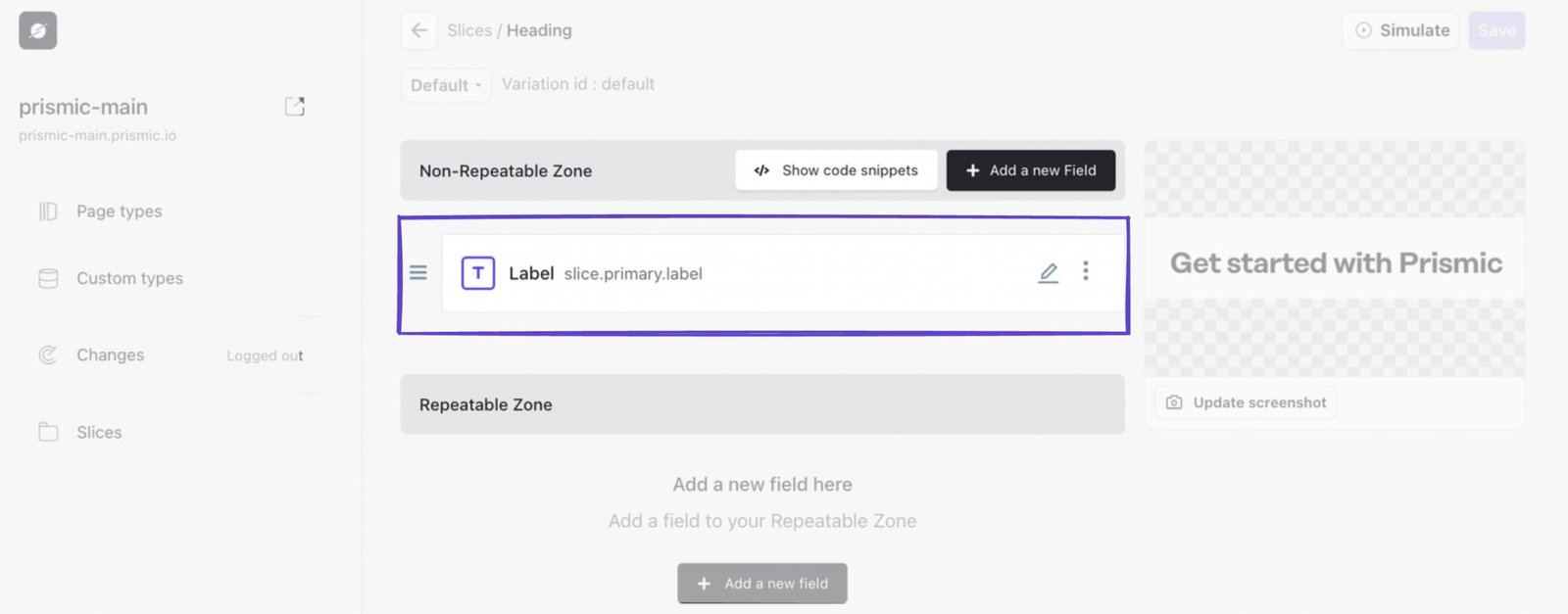The height and width of the screenshot is (614, 1568).
Task: Grab the drag handle of the Label field
Action: click(418, 272)
